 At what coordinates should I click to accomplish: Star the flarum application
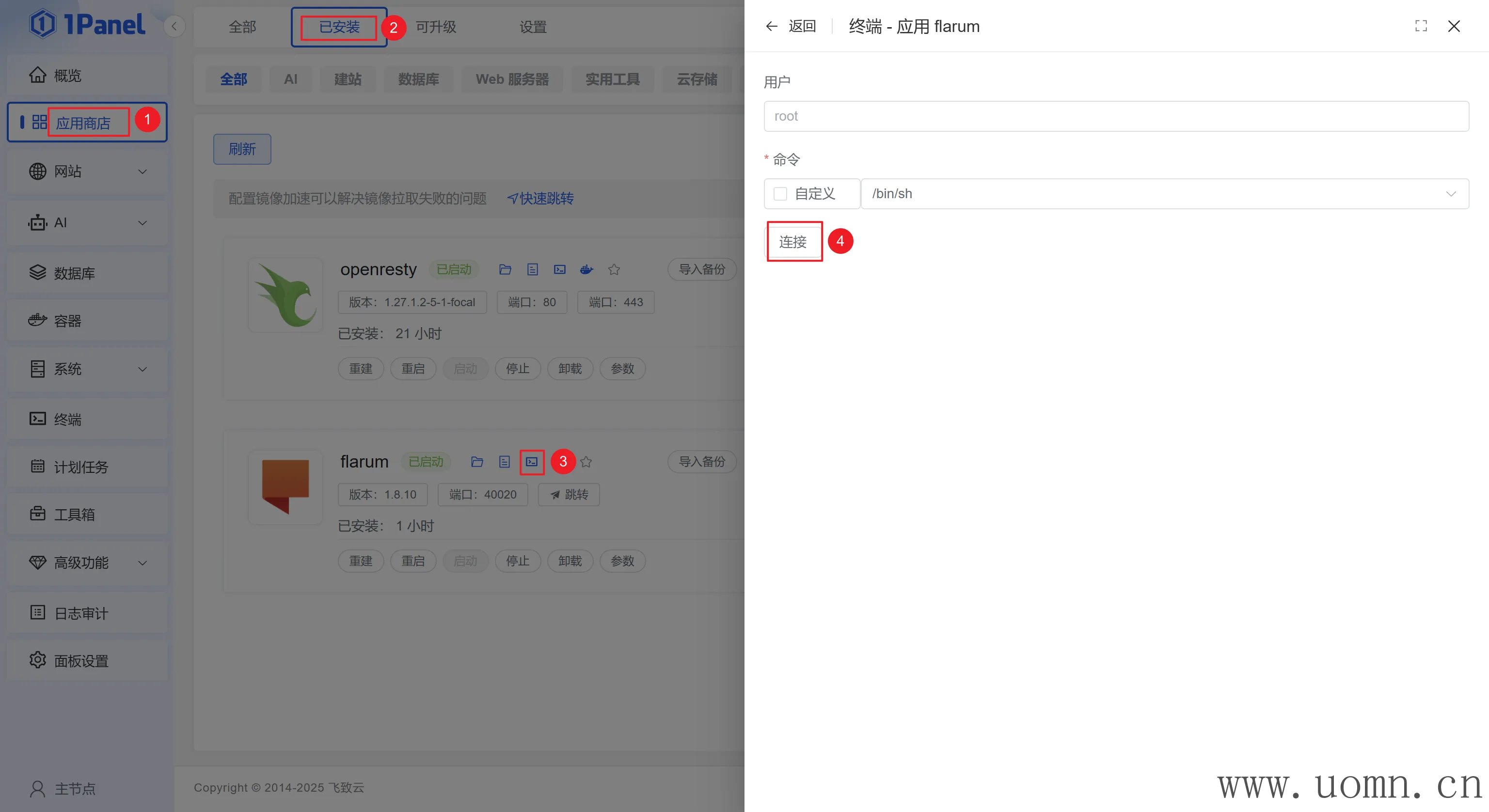(586, 462)
